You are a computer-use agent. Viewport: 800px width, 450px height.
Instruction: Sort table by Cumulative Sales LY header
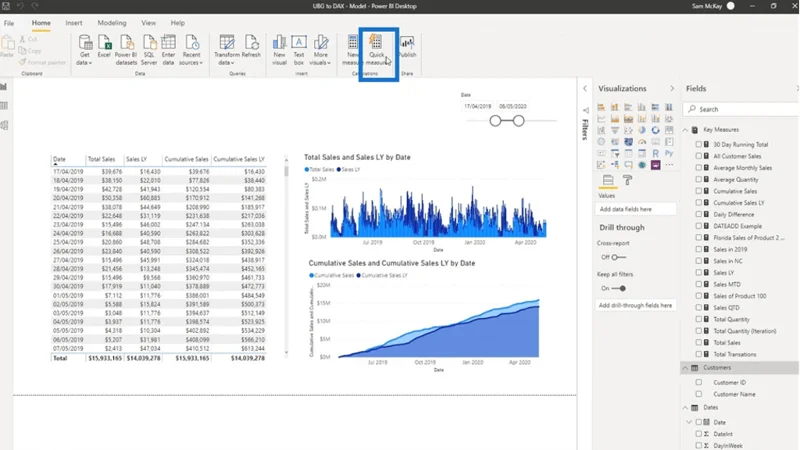point(239,159)
